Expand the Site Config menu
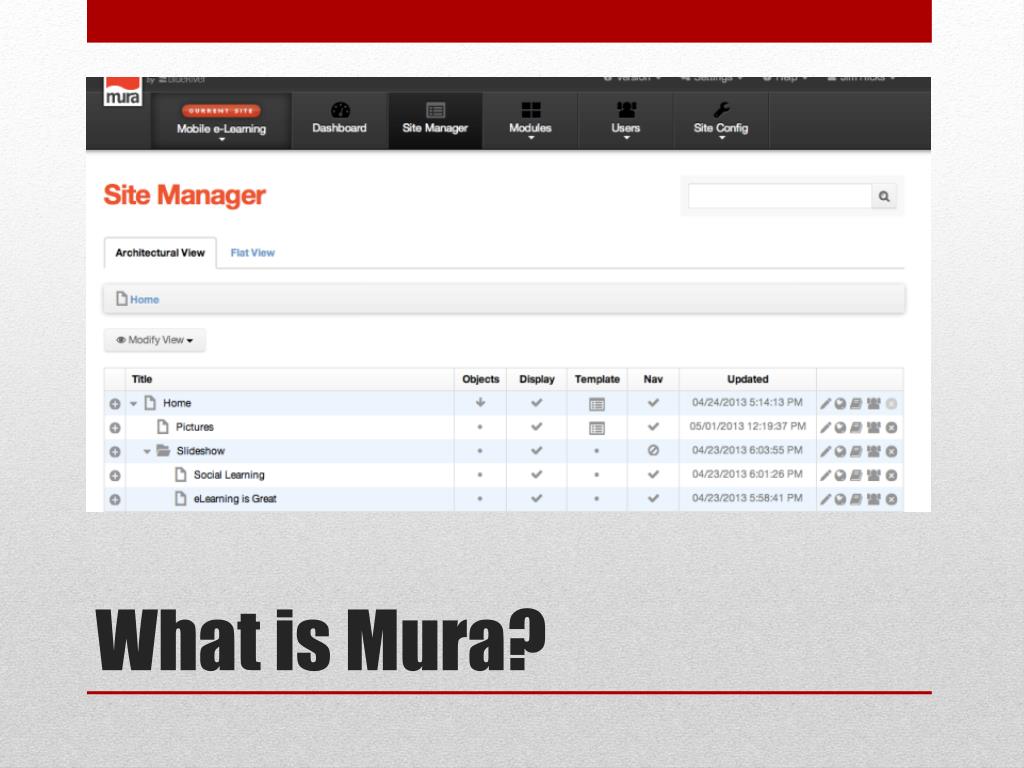 click(x=721, y=120)
